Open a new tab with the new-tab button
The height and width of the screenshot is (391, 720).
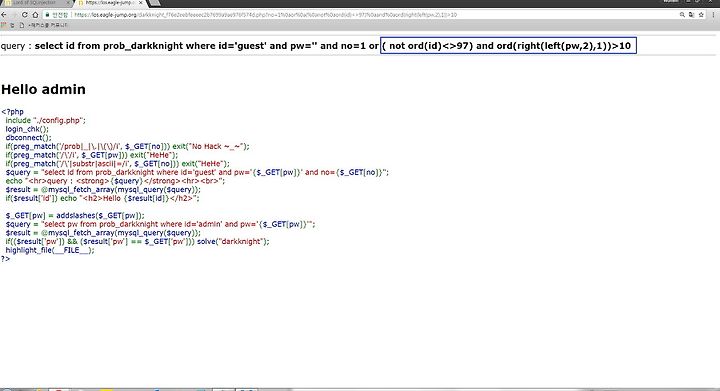pos(155,3)
